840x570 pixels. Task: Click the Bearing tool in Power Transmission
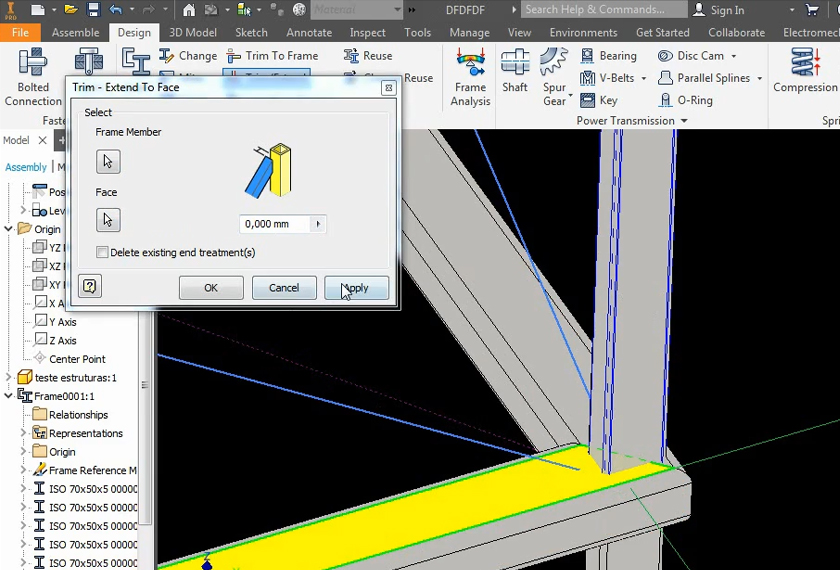coord(608,56)
